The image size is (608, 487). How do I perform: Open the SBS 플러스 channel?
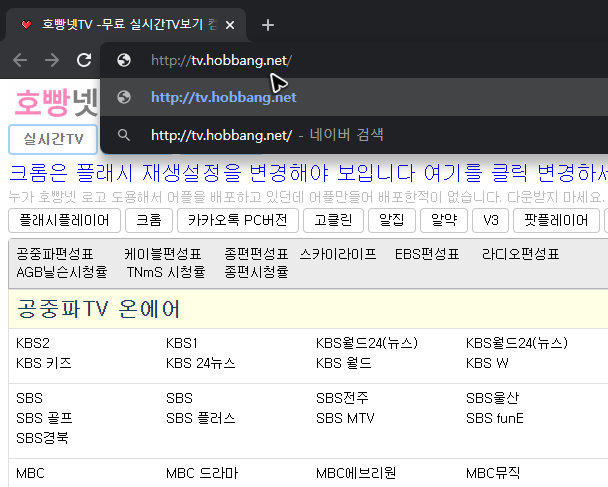click(200, 418)
